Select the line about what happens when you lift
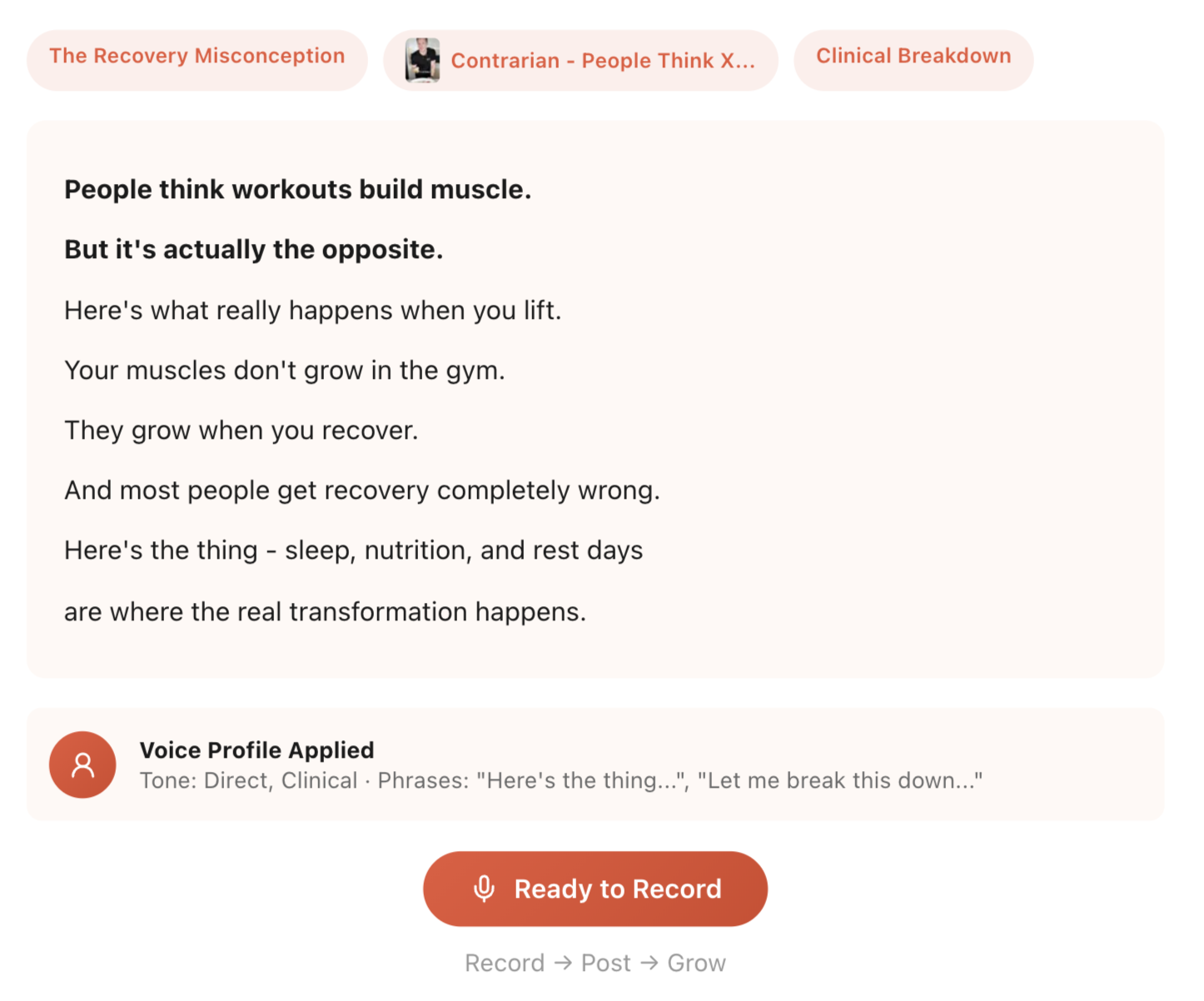Image resolution: width=1204 pixels, height=1001 pixels. pos(312,311)
